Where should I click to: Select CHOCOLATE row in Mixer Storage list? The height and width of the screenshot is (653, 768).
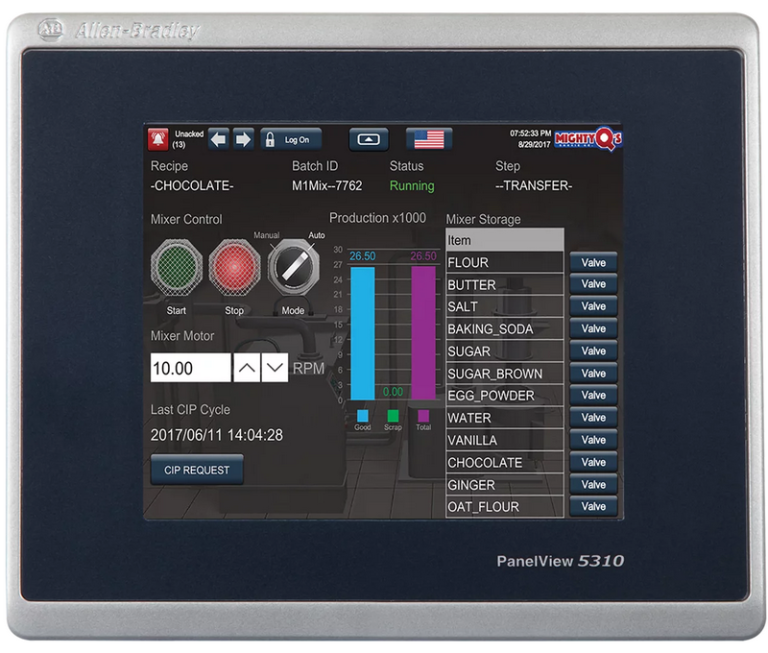[x=504, y=463]
